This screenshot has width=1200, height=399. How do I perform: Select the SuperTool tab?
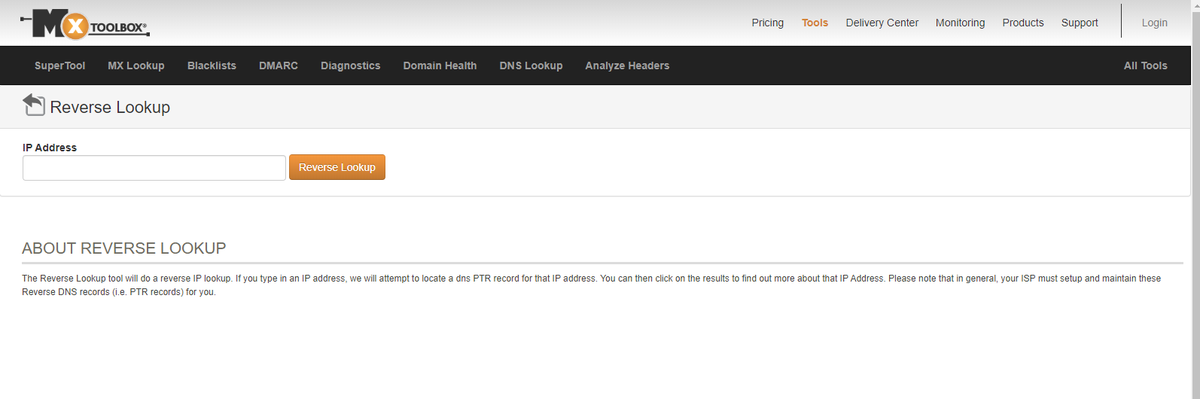pos(60,66)
